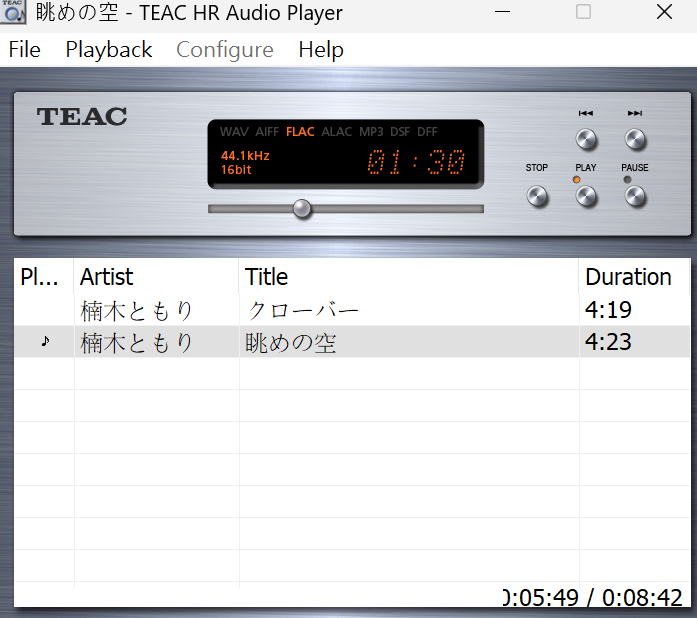
Task: Click the Artist column header
Action: coord(156,277)
